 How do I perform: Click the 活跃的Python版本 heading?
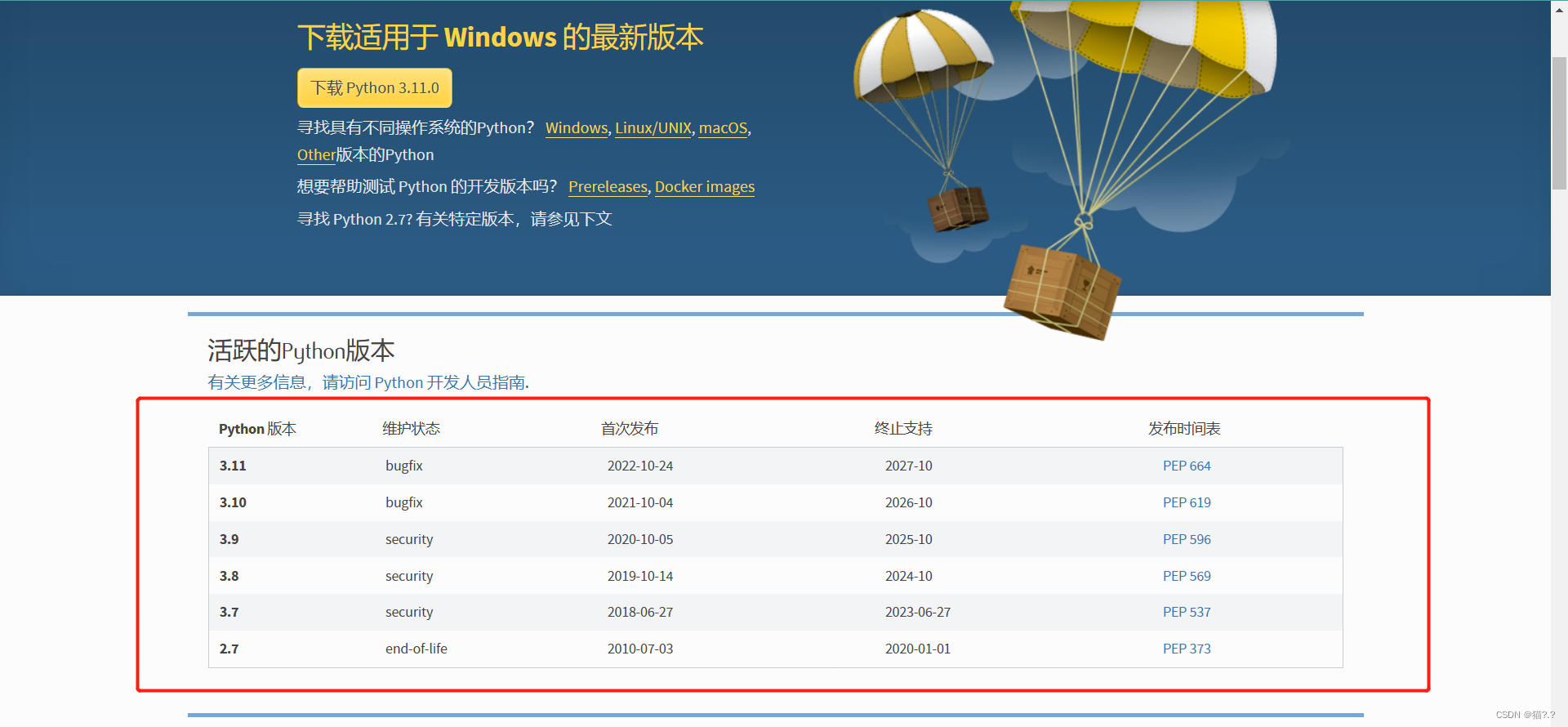pyautogui.click(x=301, y=351)
